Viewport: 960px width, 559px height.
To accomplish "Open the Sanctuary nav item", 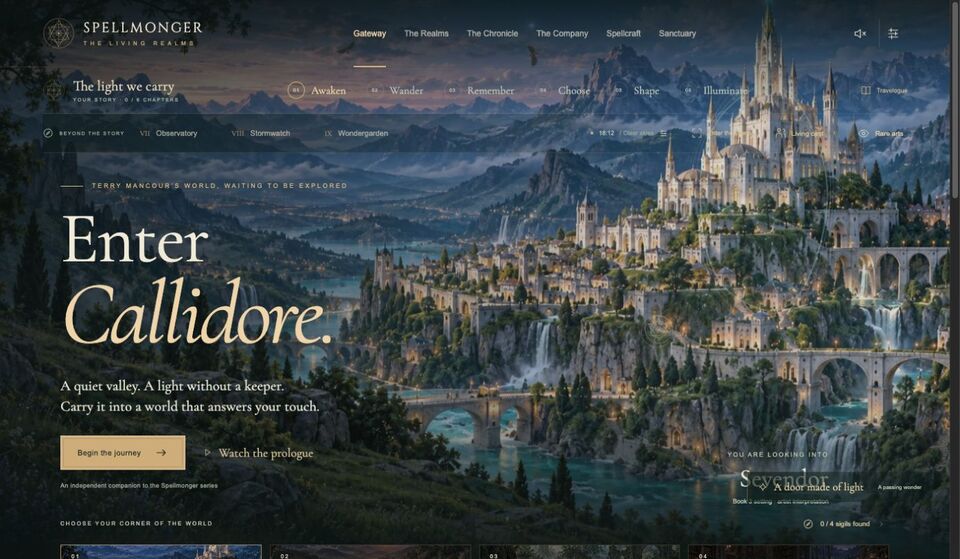I will [677, 34].
